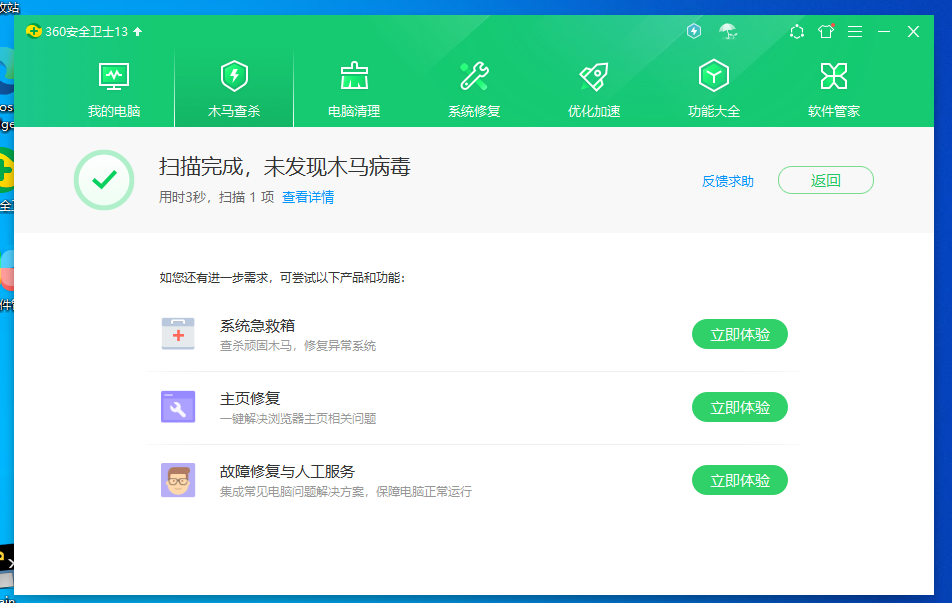Click the lightning hexagon icon in title bar
The image size is (952, 603).
pos(694,31)
